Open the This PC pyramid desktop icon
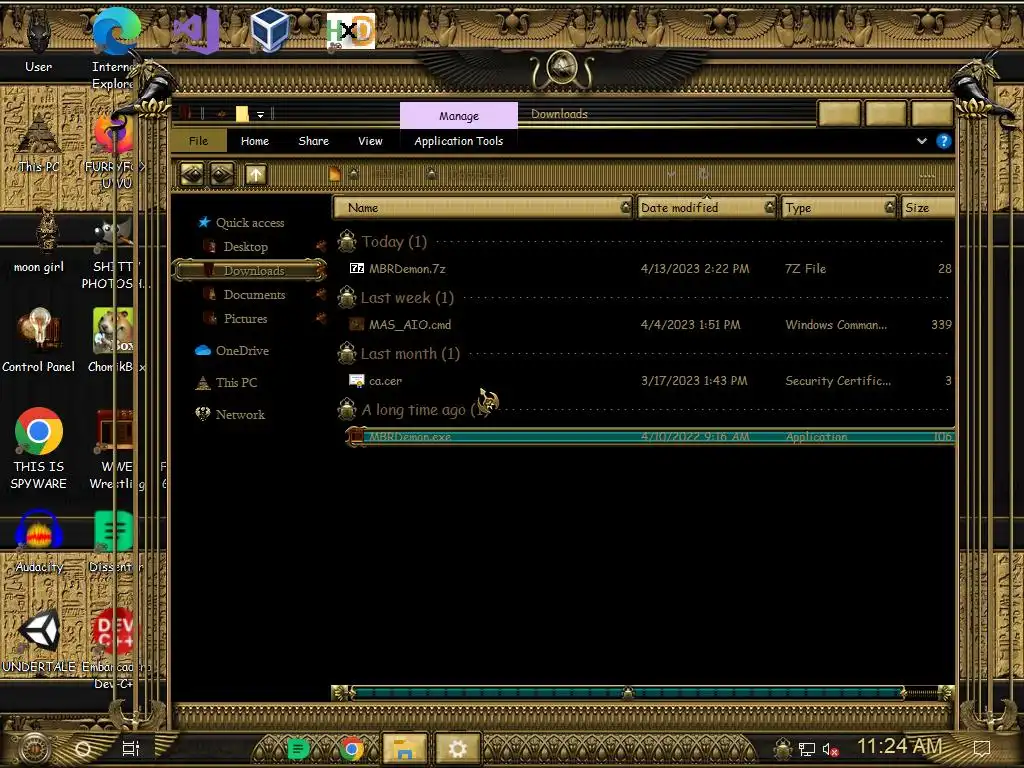This screenshot has height=768, width=1024. [x=39, y=142]
